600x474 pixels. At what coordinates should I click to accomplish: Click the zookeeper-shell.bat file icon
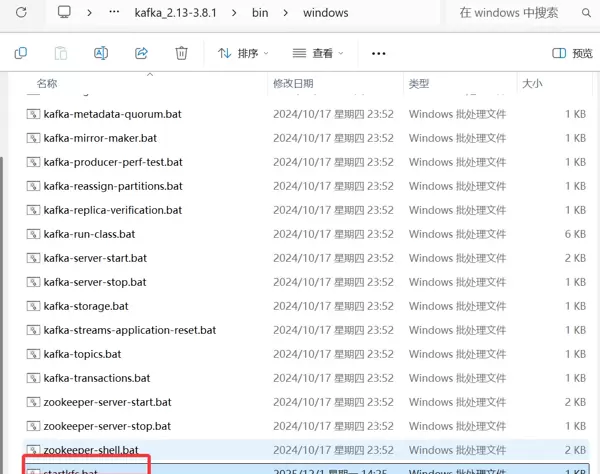pos(33,450)
